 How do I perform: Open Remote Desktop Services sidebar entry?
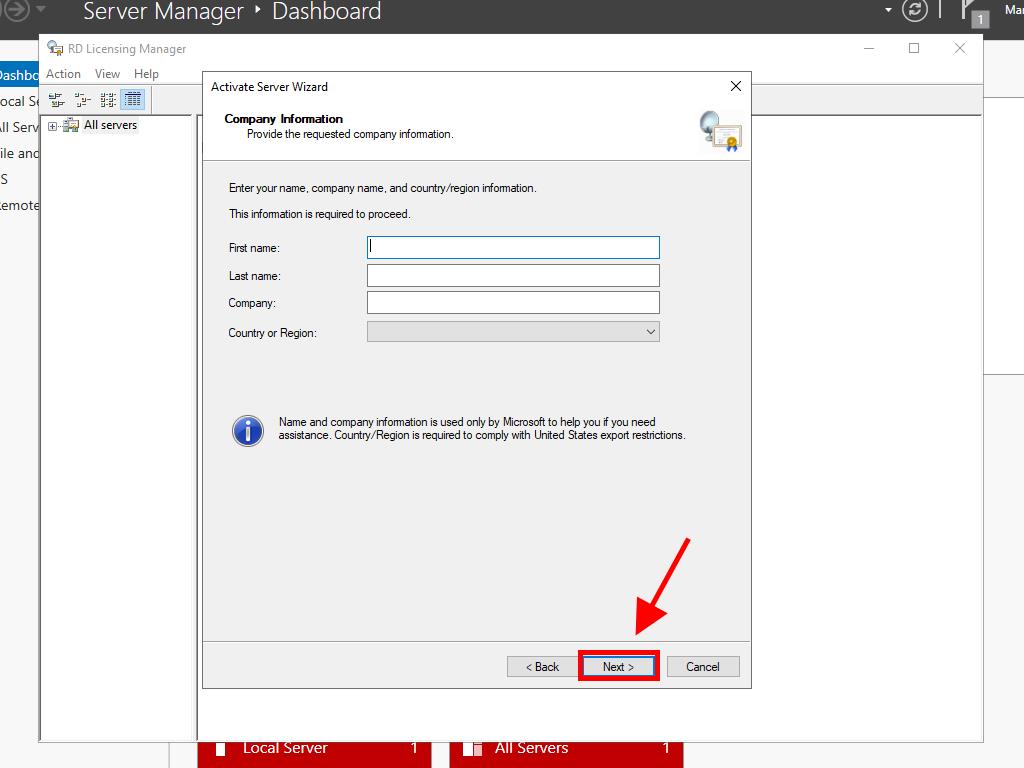click(x=20, y=206)
